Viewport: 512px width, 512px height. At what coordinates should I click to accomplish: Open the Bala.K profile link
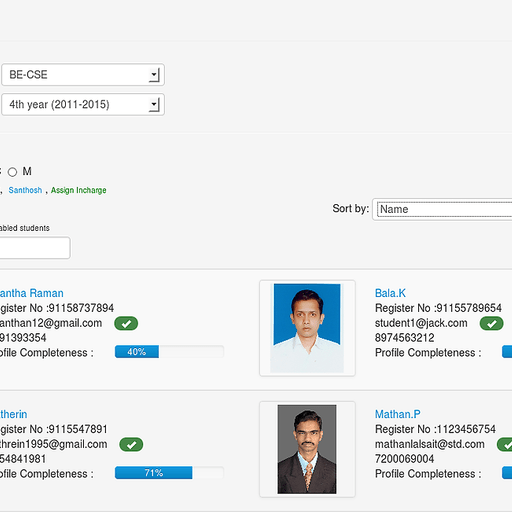390,293
